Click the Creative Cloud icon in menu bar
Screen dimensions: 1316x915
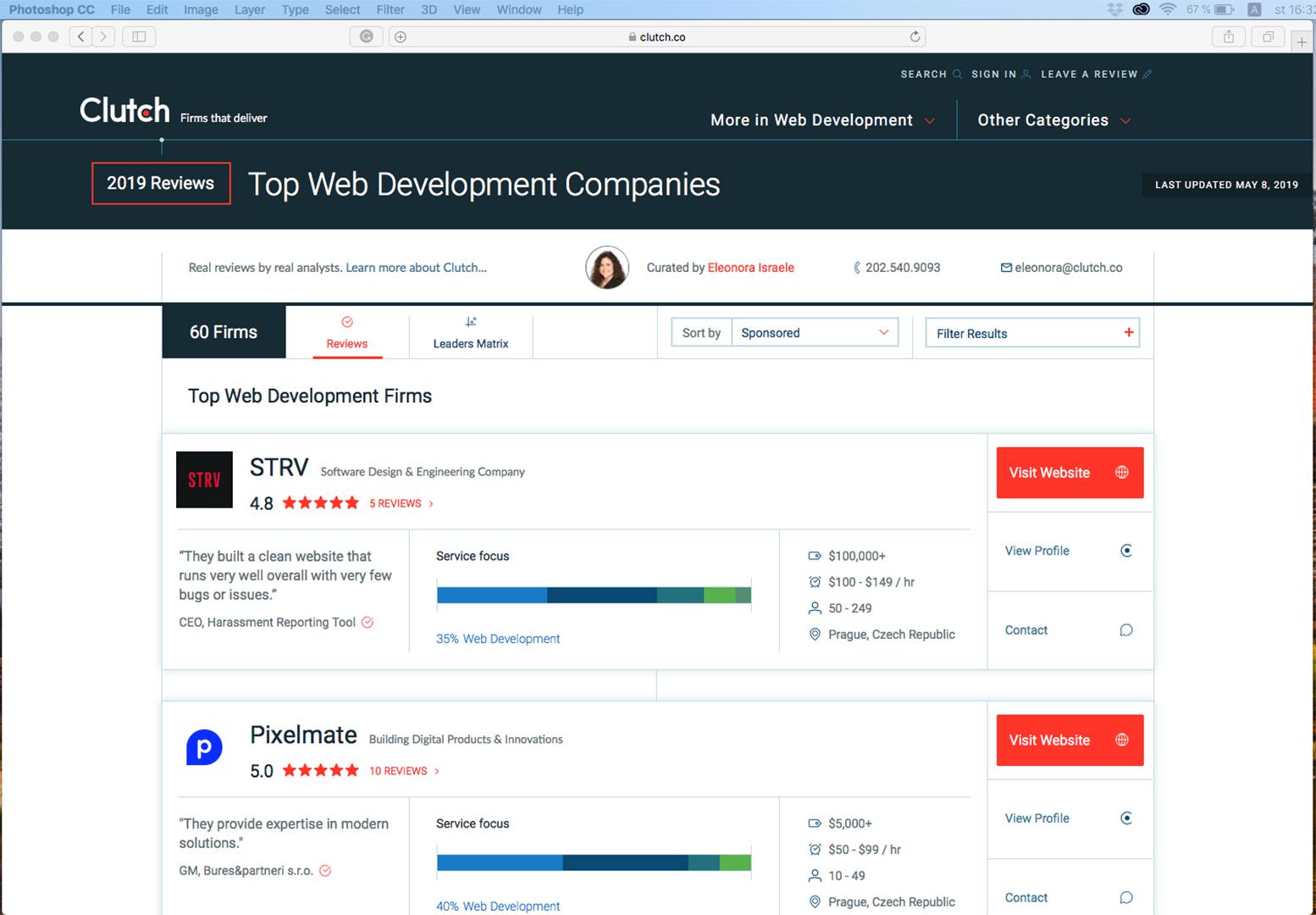pyautogui.click(x=1141, y=9)
